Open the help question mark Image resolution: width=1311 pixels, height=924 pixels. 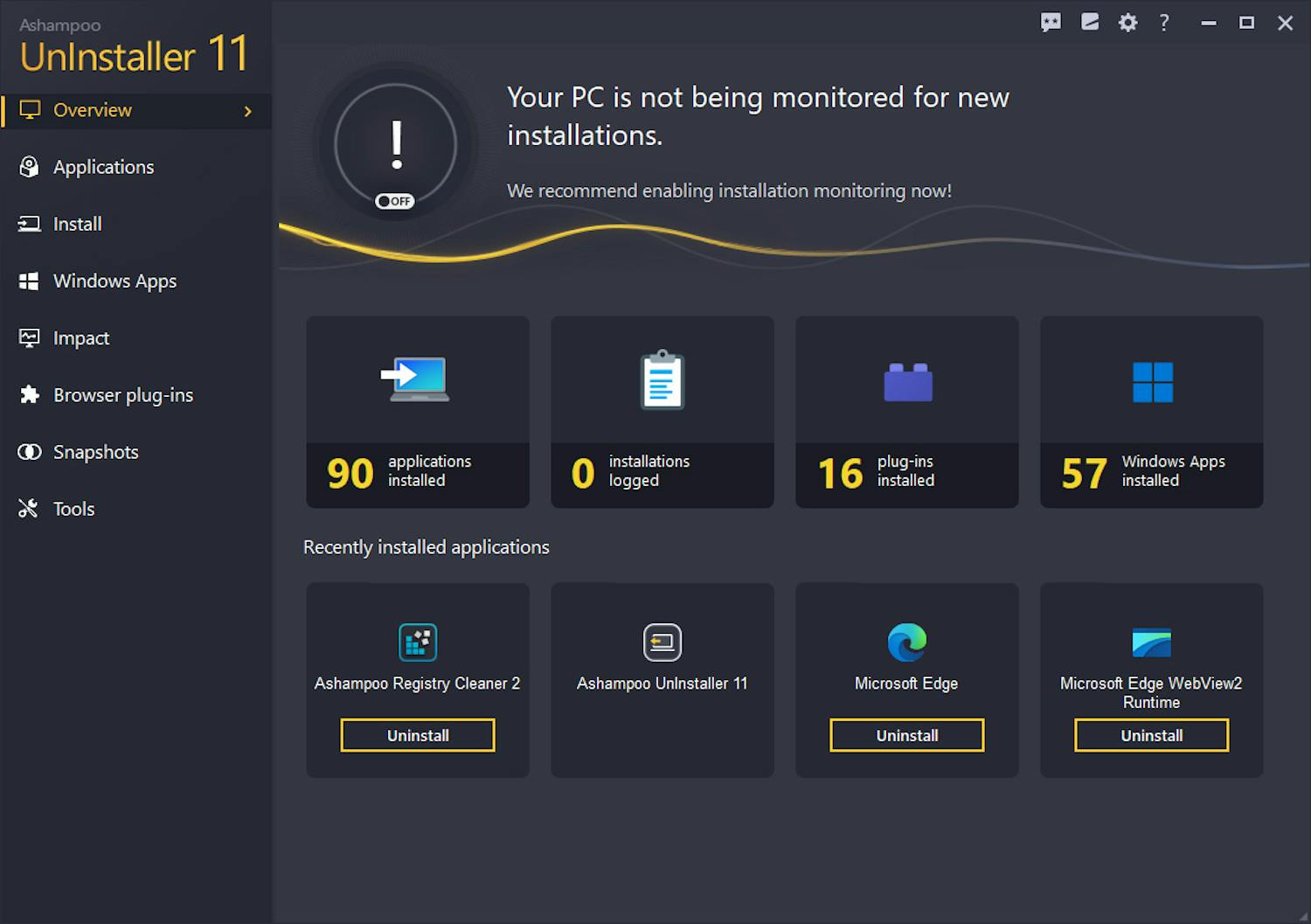click(x=1164, y=23)
